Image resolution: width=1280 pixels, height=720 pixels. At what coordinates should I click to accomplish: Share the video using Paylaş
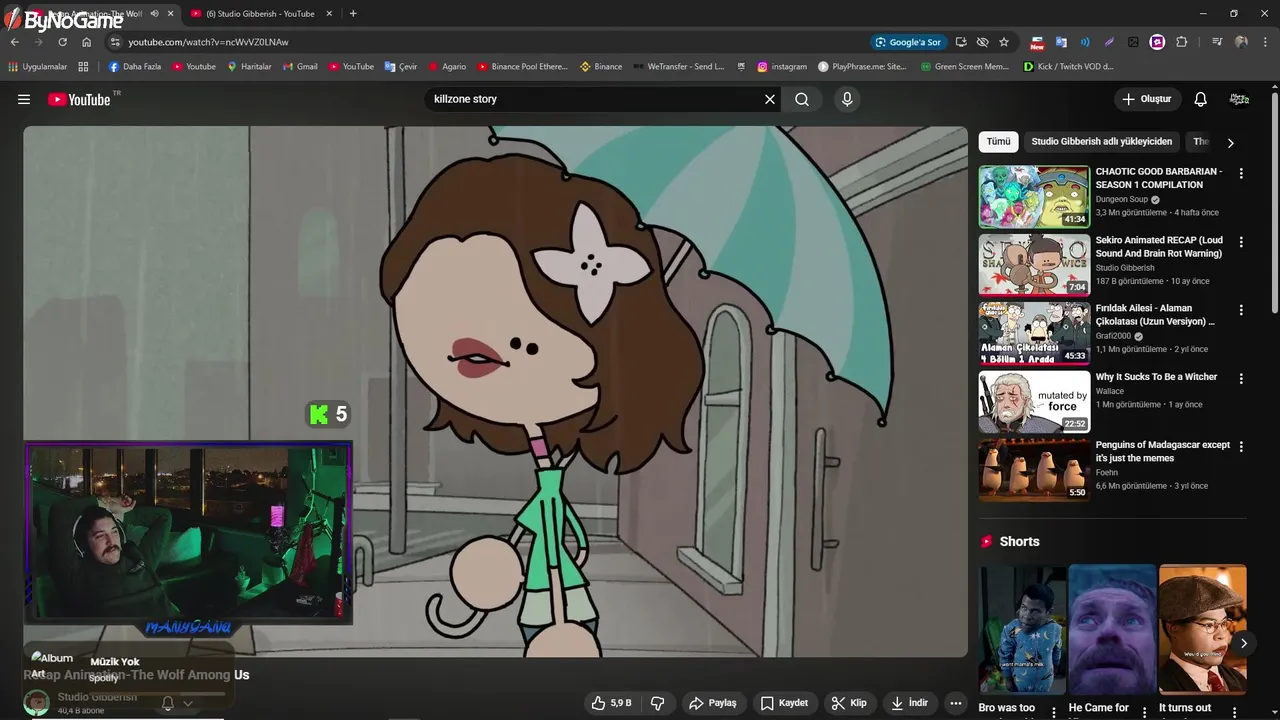click(x=713, y=703)
